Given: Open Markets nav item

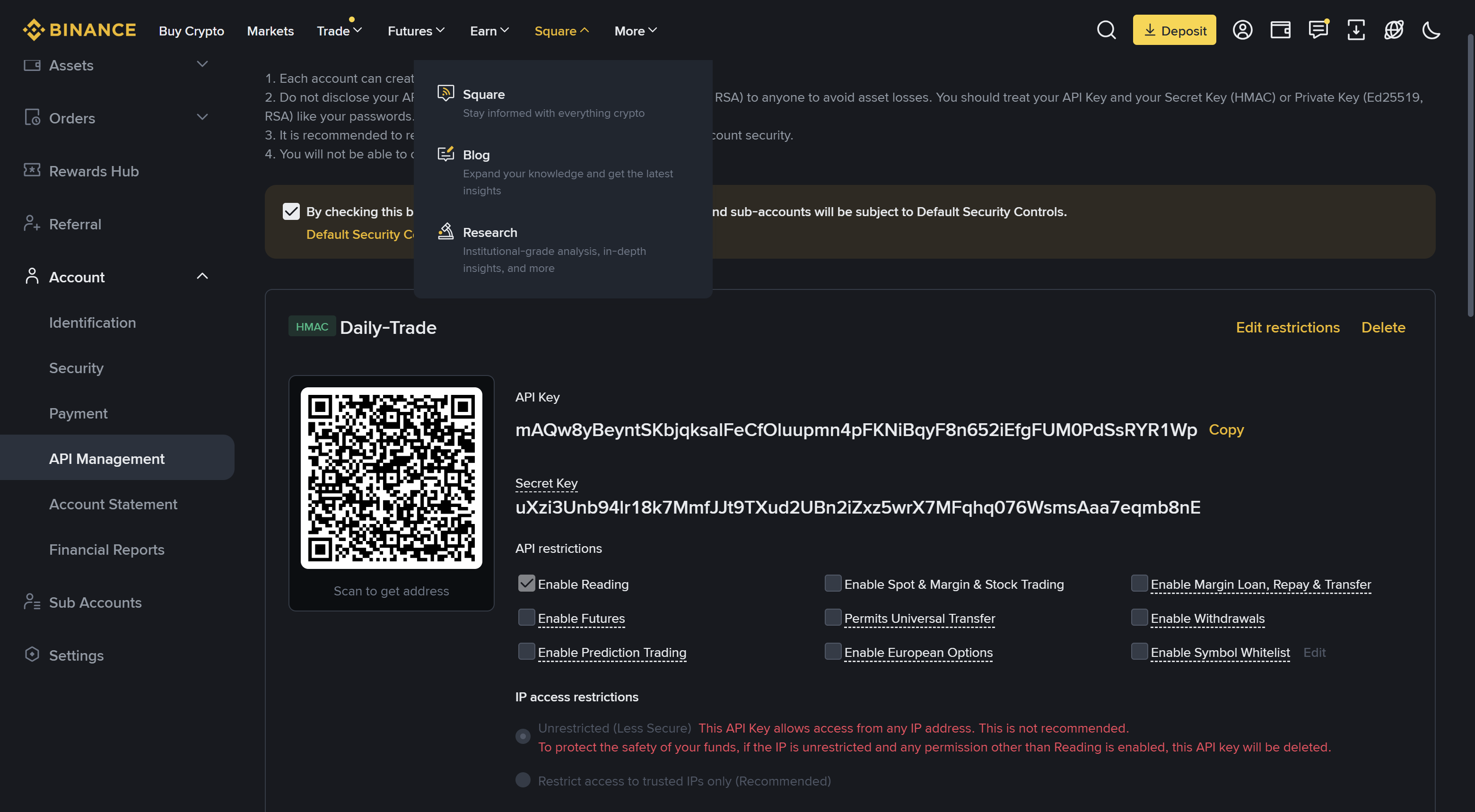Looking at the screenshot, I should 270,31.
